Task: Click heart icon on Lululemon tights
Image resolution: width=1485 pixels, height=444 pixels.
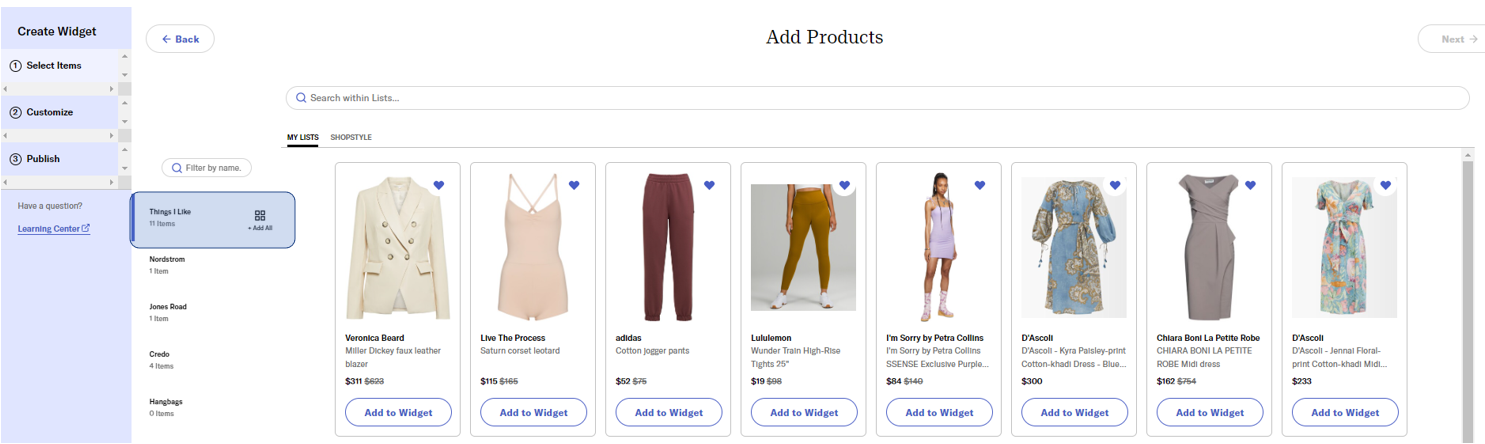Action: tap(844, 185)
